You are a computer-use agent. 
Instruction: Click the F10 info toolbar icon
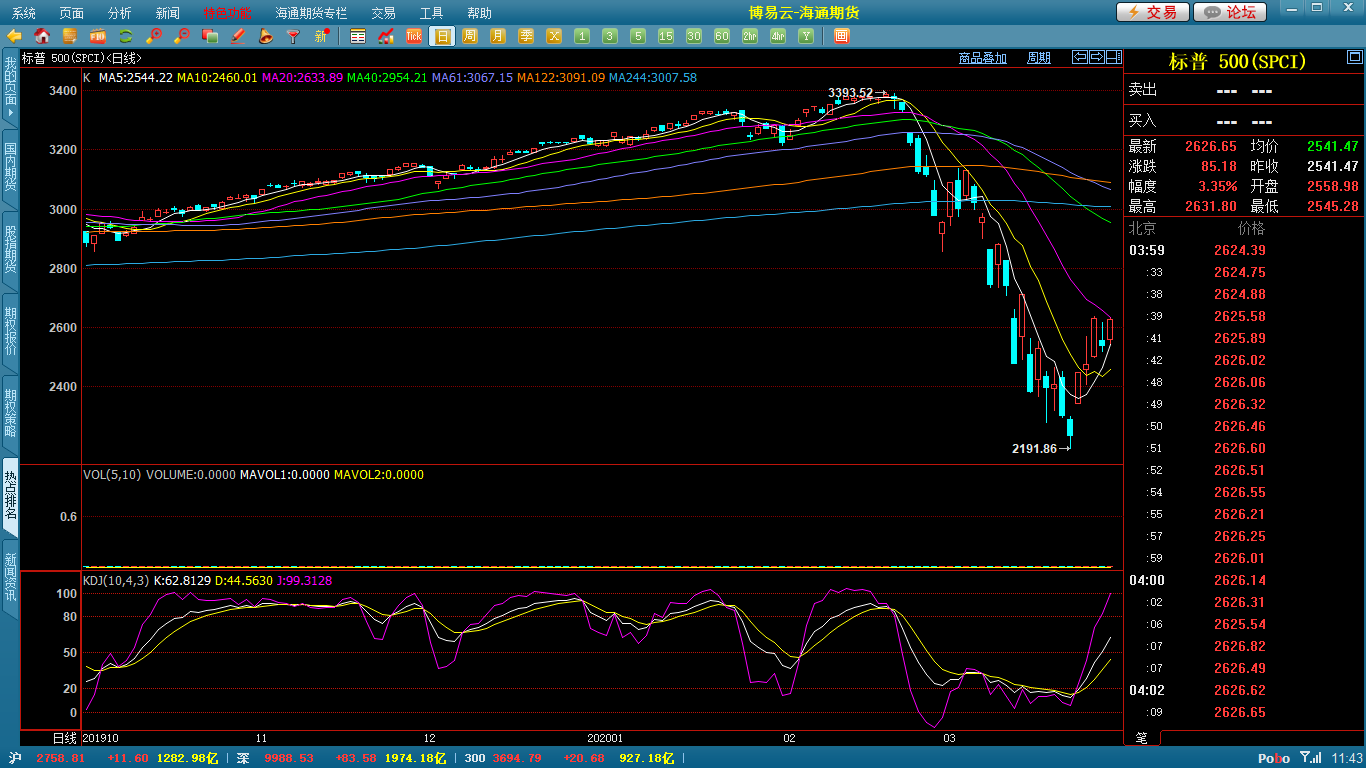pos(98,36)
